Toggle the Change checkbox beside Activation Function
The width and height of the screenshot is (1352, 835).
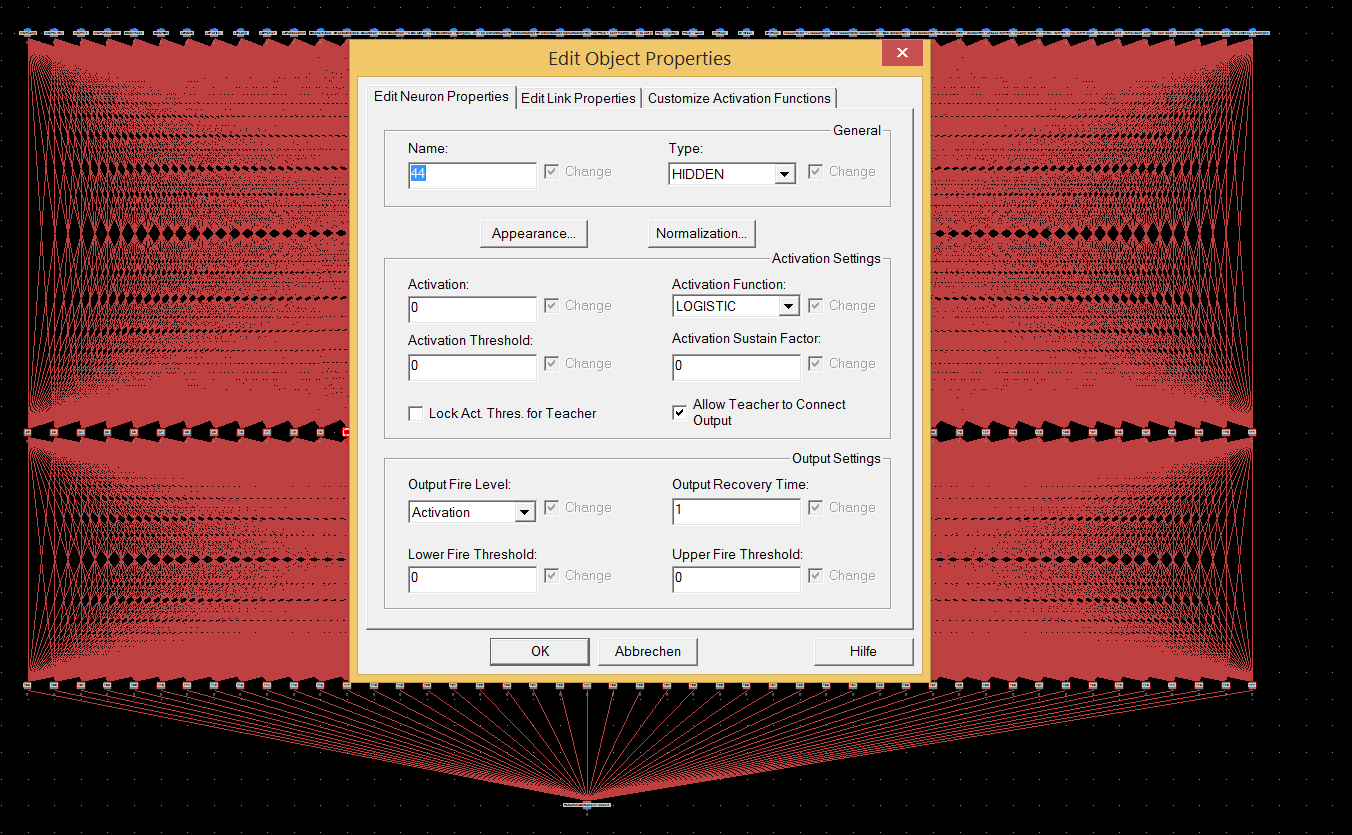[x=816, y=306]
